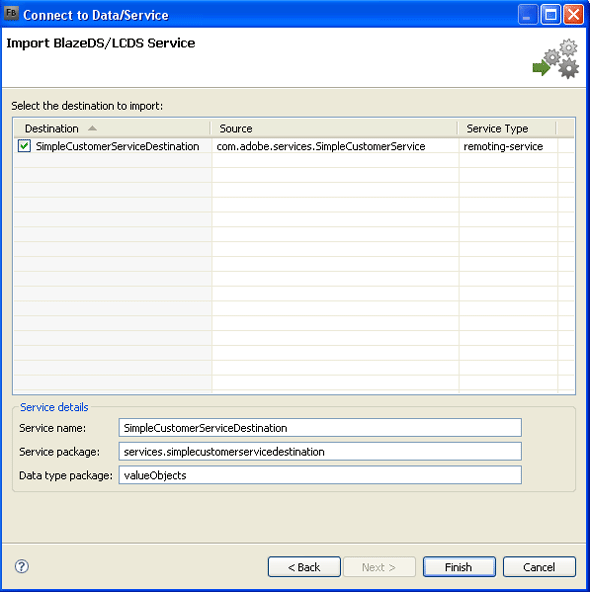Screen dimensions: 590x592
Task: Click the FB Flash Builder title bar icon
Action: (x=11, y=14)
